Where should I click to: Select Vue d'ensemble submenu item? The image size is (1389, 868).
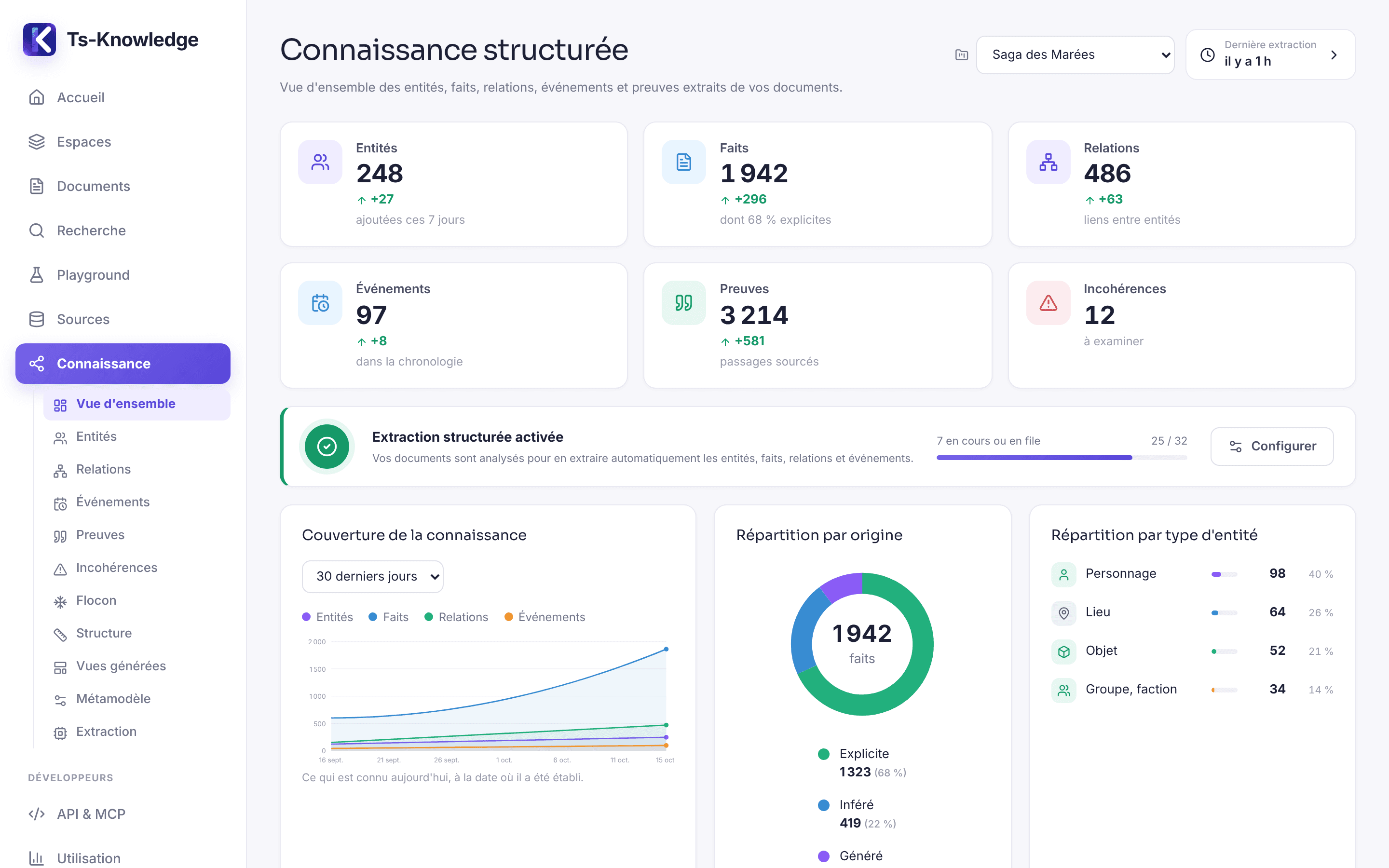136,404
